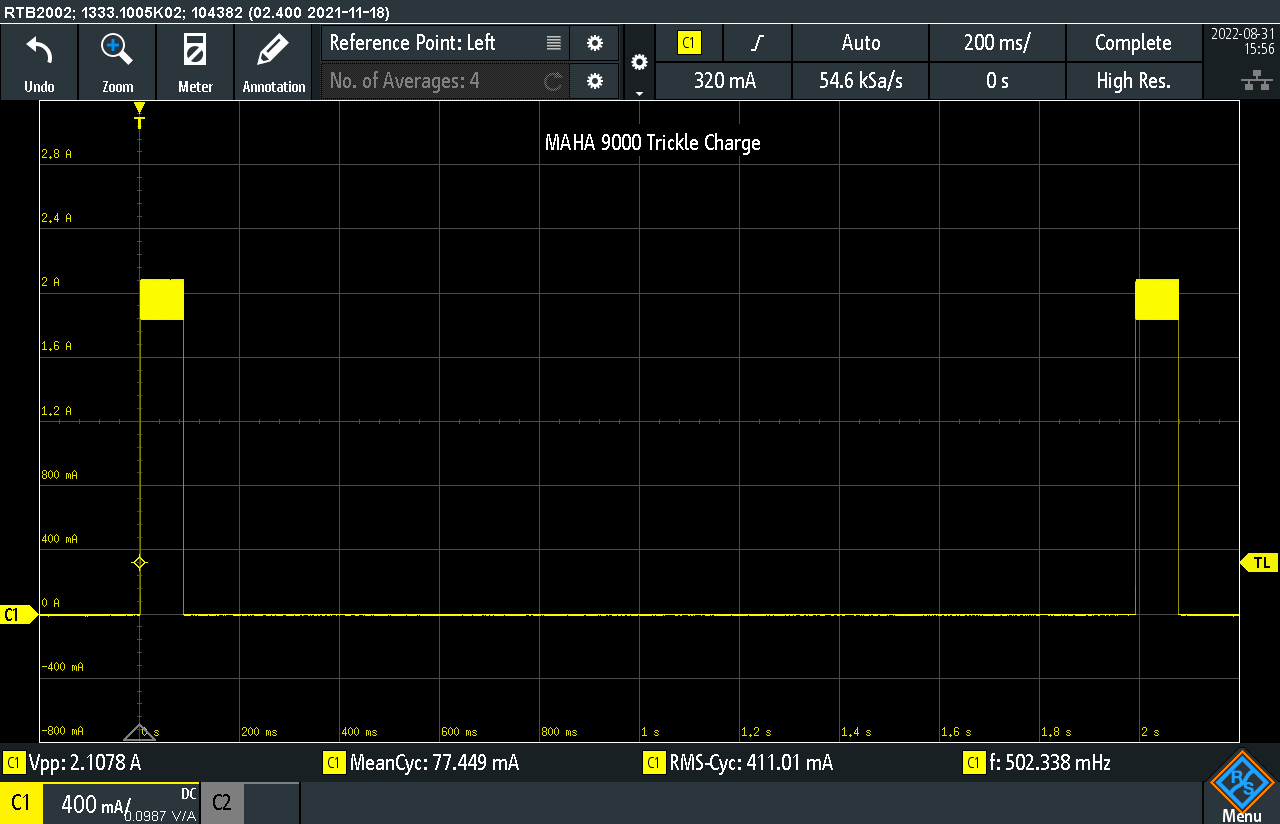Open the High Res. acquisition setting
This screenshot has height=824, width=1280.
point(1133,81)
